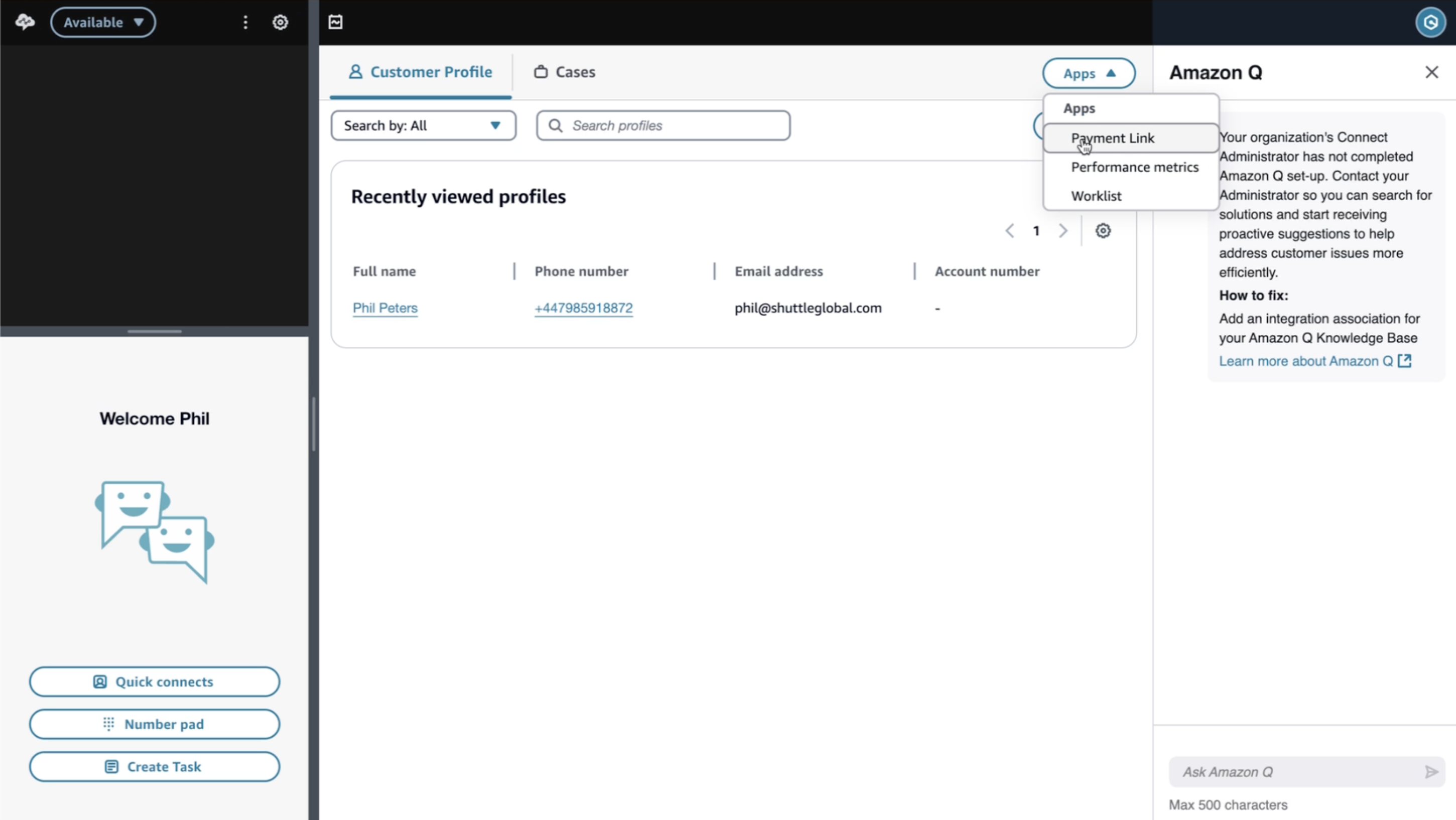Open the Search by: All dropdown
The width and height of the screenshot is (1456, 820).
pyautogui.click(x=423, y=125)
